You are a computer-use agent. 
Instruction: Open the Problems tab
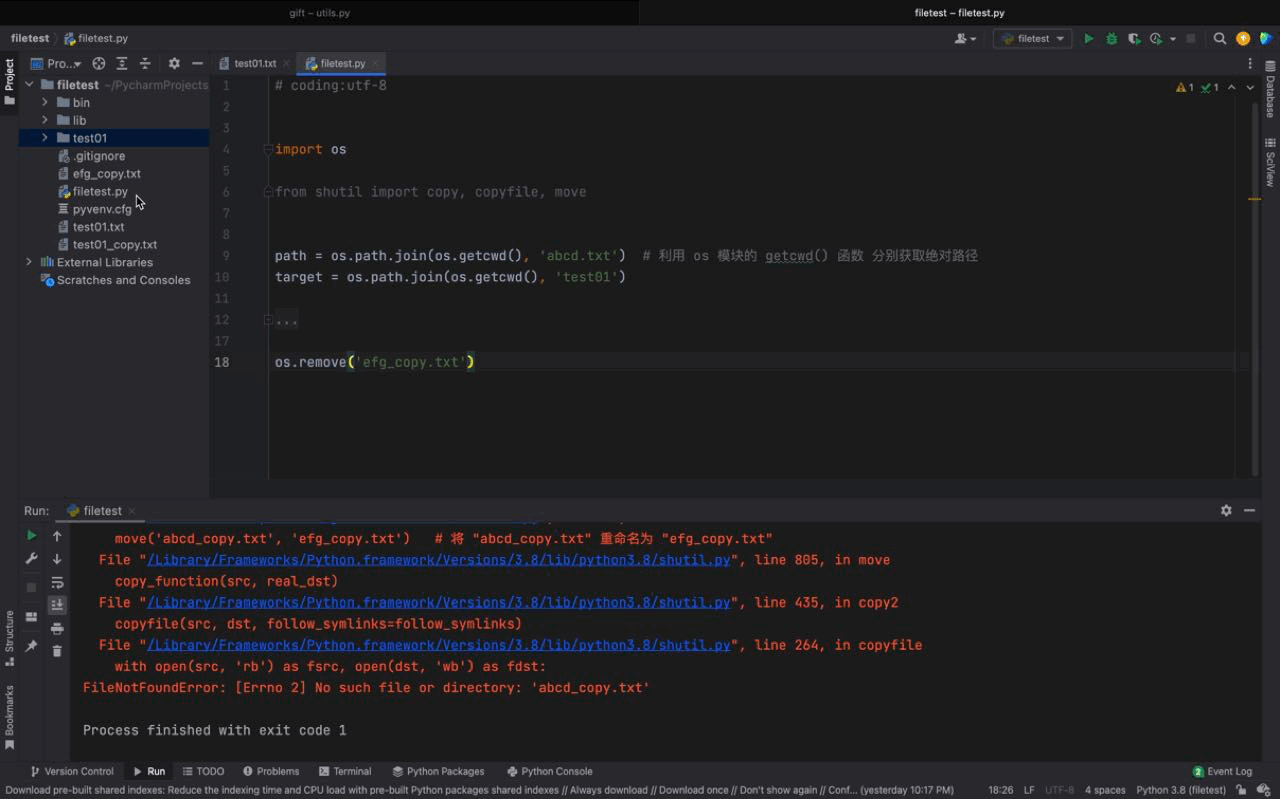click(x=270, y=771)
